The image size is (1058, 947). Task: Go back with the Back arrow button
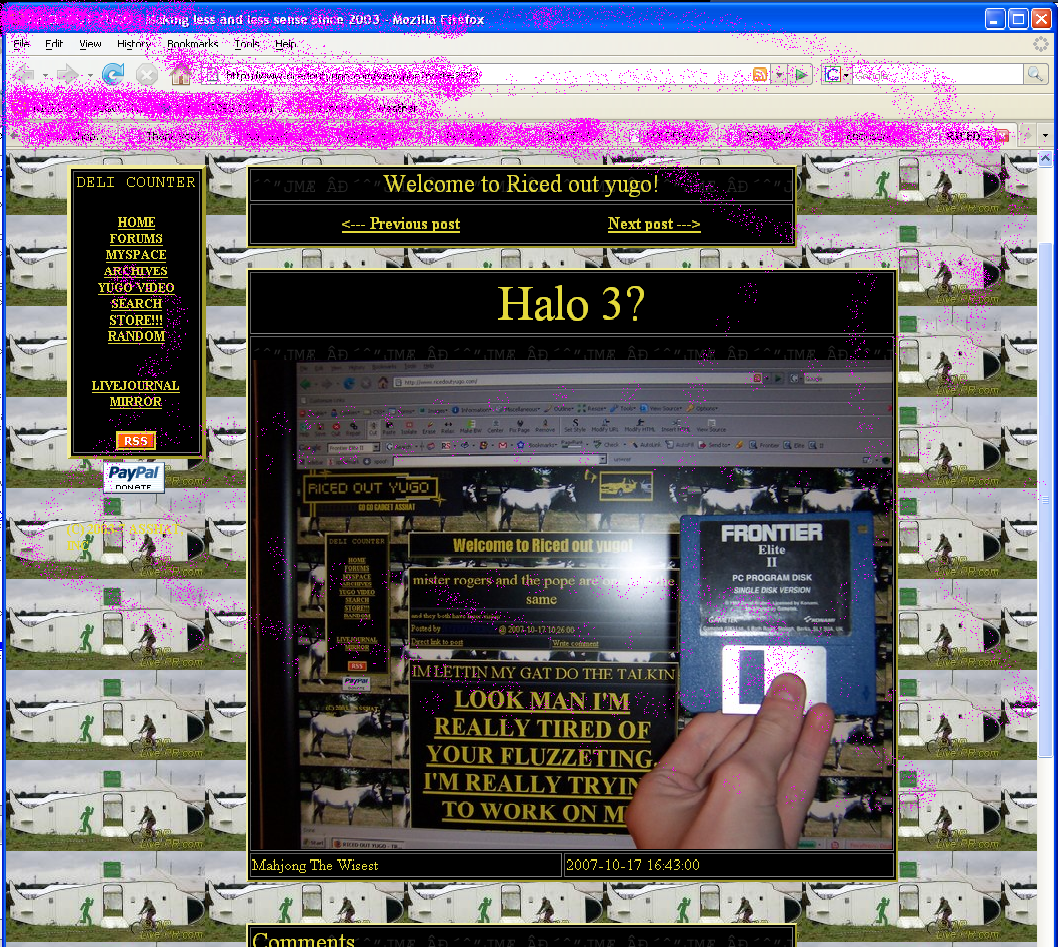[x=26, y=74]
